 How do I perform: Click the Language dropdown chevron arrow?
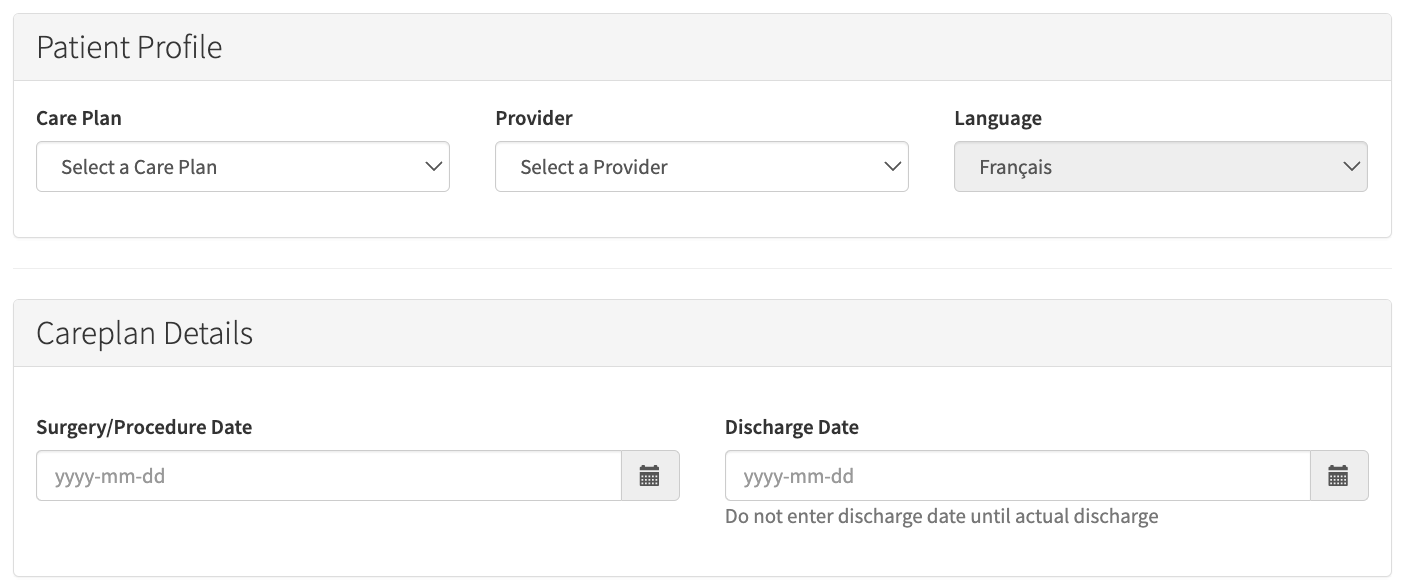point(1351,167)
